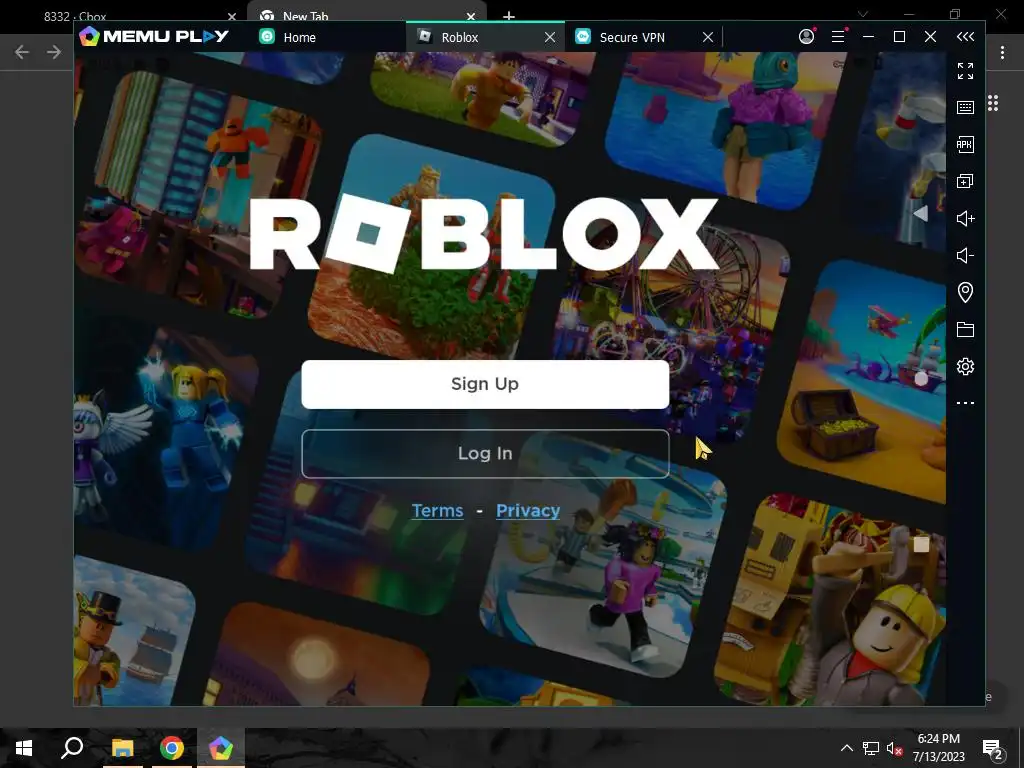Switch to the MEmu Home tab
The image size is (1024, 768).
299,37
